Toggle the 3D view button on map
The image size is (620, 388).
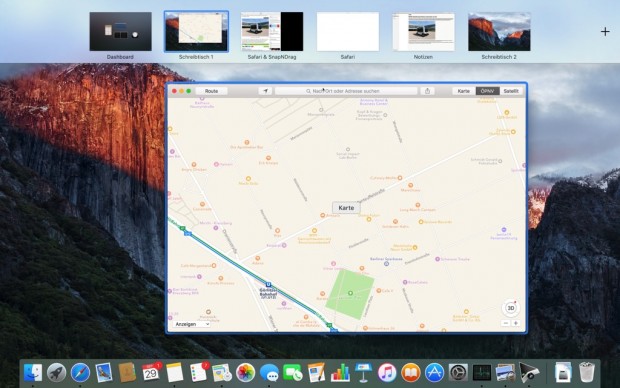(510, 308)
